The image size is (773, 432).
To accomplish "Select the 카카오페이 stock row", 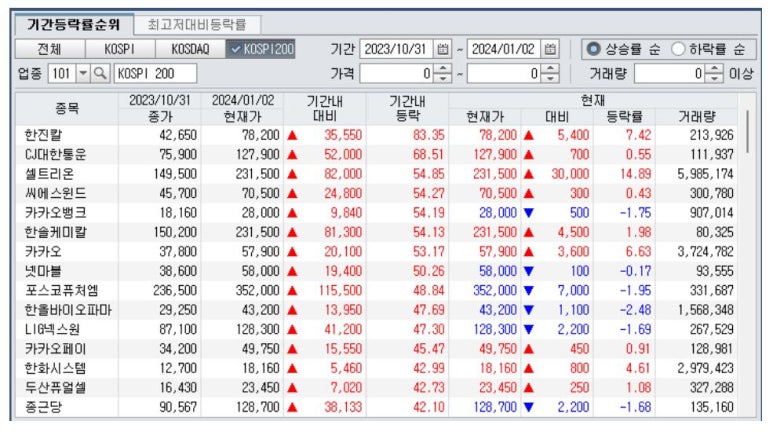I will click(x=377, y=349).
